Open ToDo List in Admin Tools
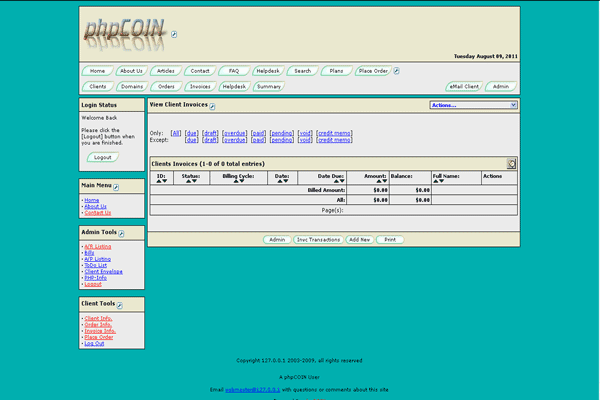This screenshot has width=600, height=400. [x=96, y=265]
